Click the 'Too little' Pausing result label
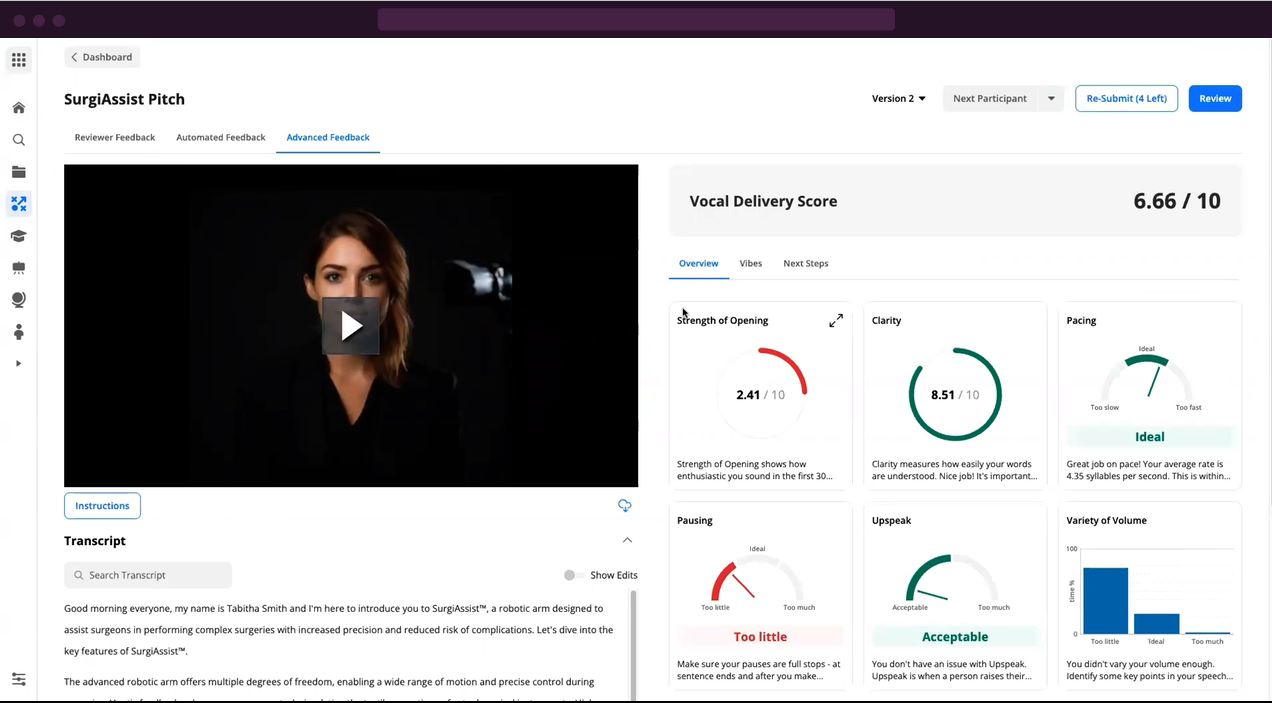 (x=760, y=636)
